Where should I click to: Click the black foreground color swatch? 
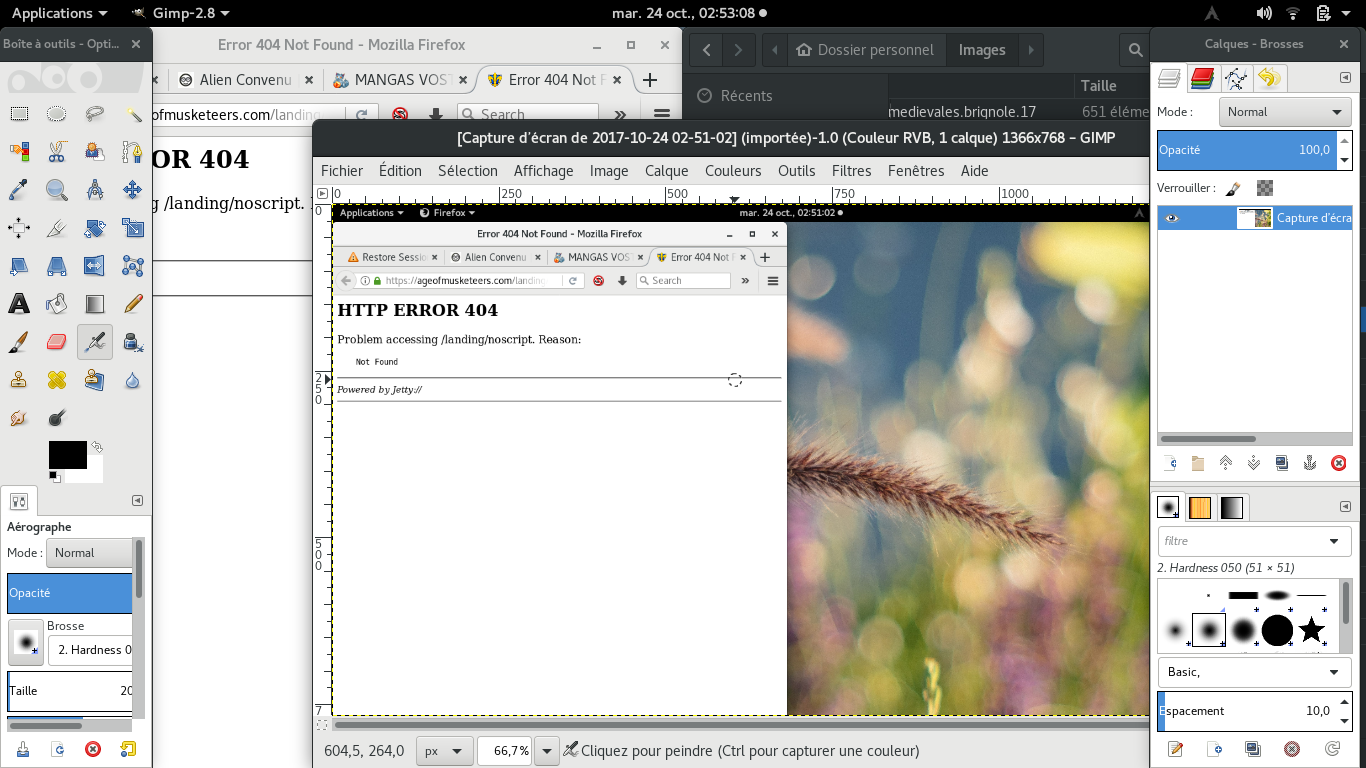(x=67, y=455)
